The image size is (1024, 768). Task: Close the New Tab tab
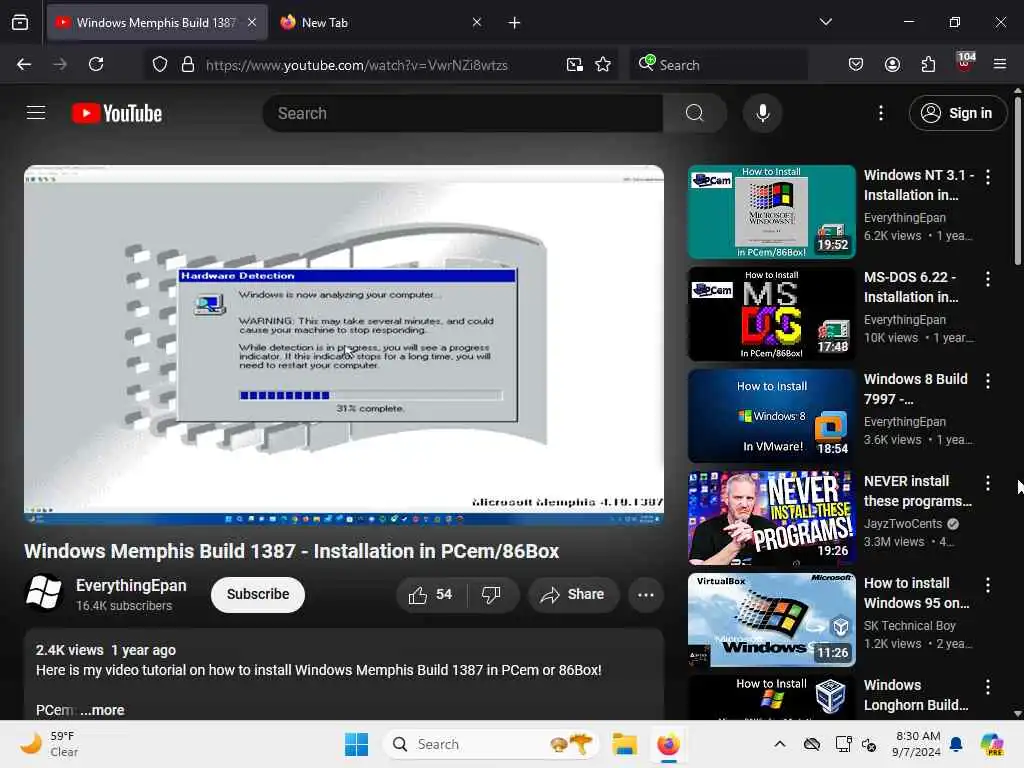(477, 22)
